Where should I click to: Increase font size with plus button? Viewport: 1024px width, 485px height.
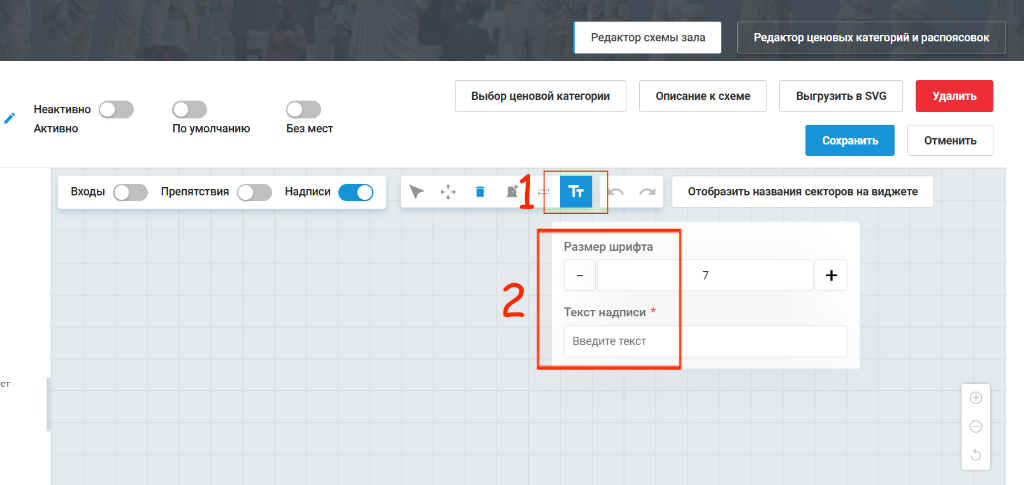pyautogui.click(x=831, y=275)
